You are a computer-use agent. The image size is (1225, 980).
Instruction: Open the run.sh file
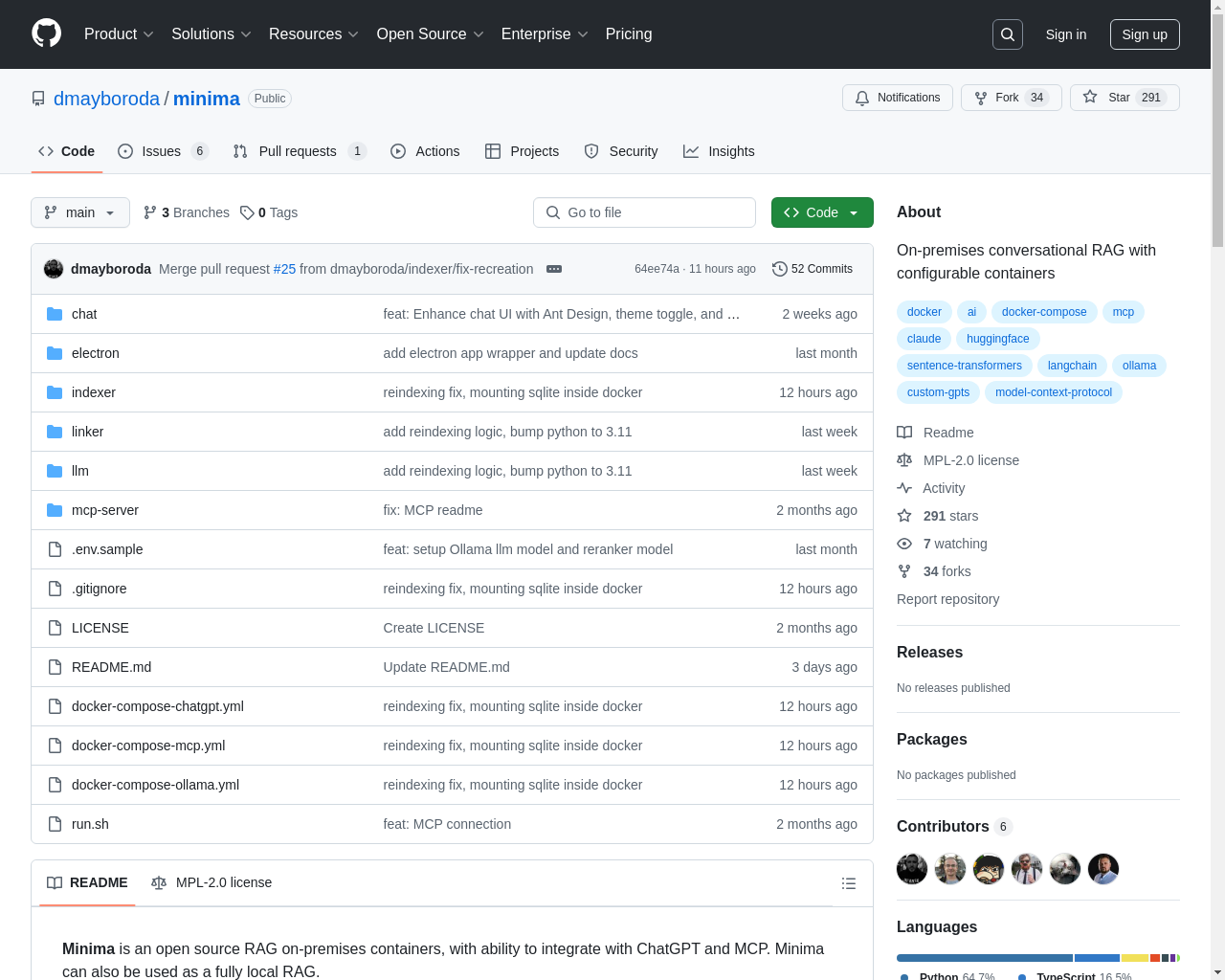(x=90, y=824)
